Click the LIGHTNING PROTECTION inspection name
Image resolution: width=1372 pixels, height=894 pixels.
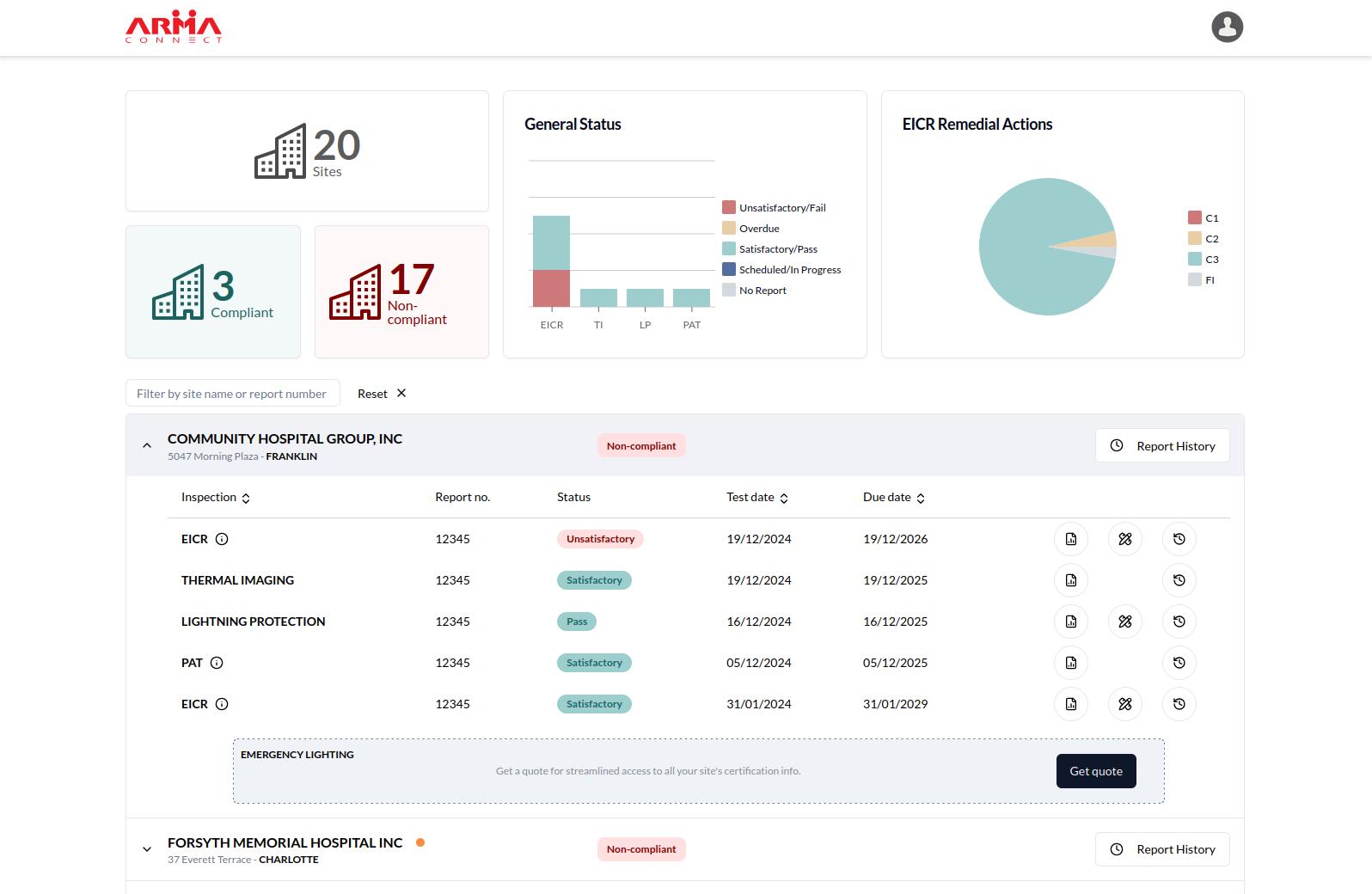pyautogui.click(x=253, y=622)
